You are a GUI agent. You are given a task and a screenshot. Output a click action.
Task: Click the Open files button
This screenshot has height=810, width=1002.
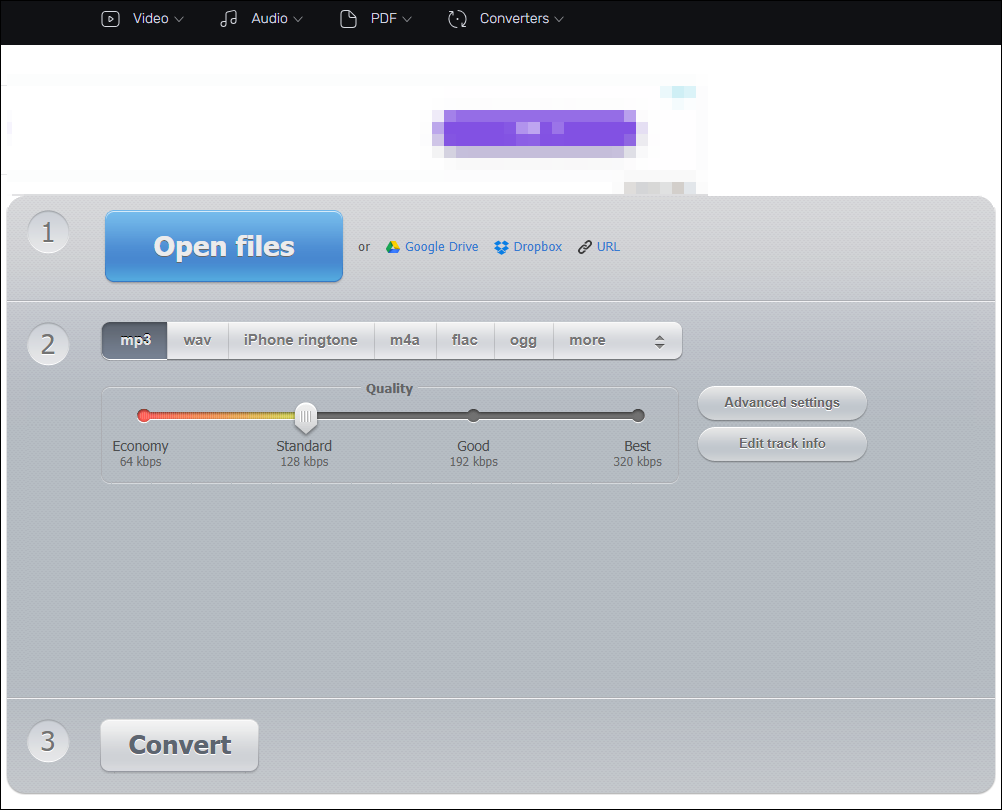pos(224,246)
